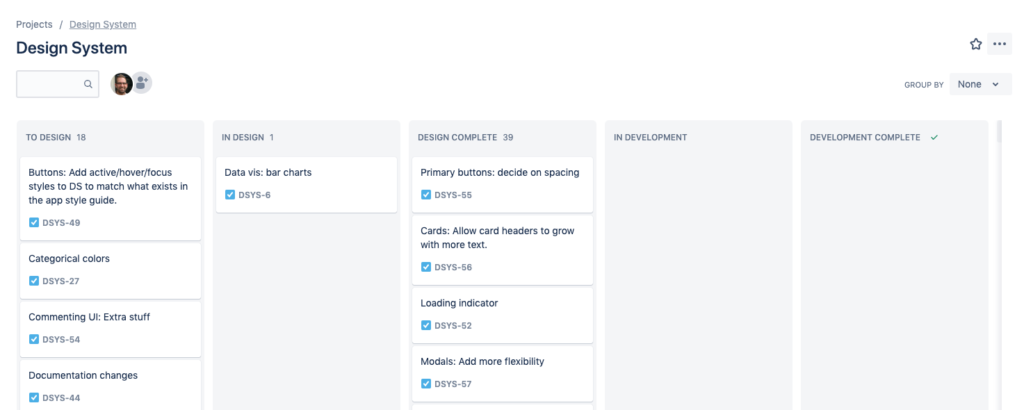The height and width of the screenshot is (410, 1024).
Task: Select the user avatar filter
Action: tap(121, 84)
